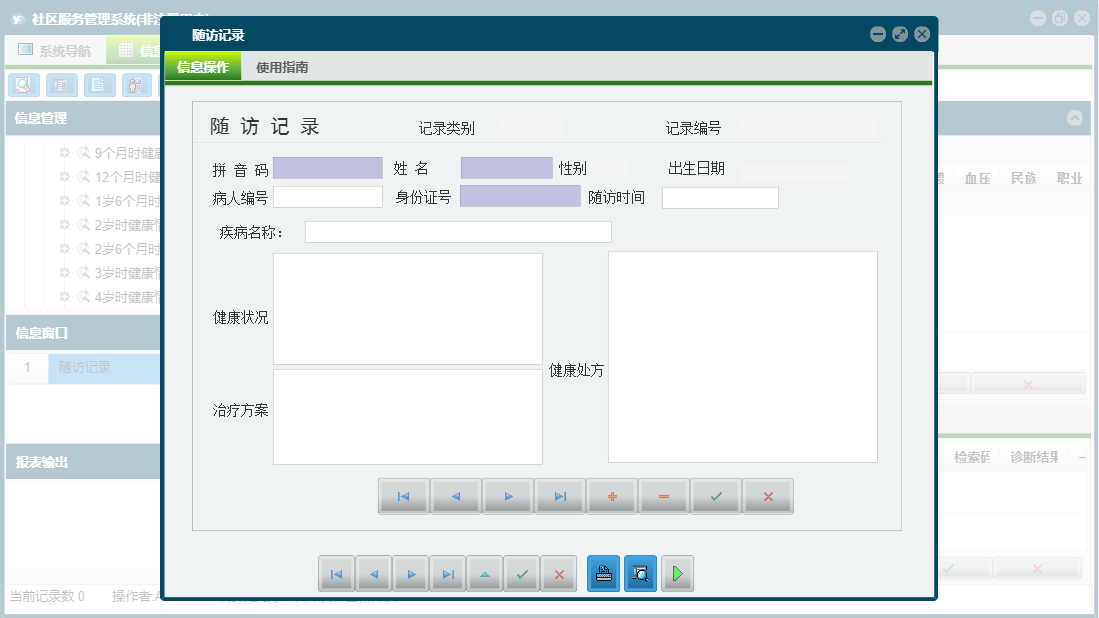Screen dimensions: 1099x618
Task: Click previous-record button in bottom toolbar
Action: pyautogui.click(x=374, y=574)
